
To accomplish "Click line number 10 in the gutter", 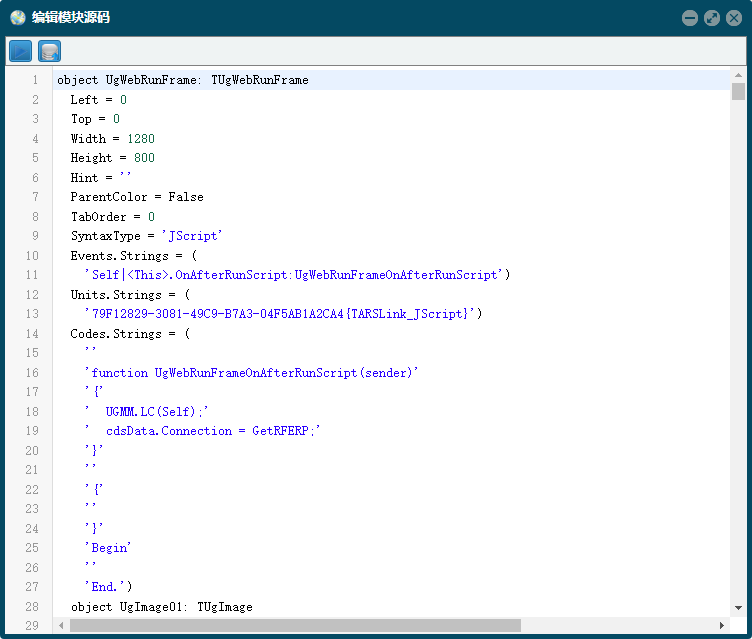I will [32, 256].
